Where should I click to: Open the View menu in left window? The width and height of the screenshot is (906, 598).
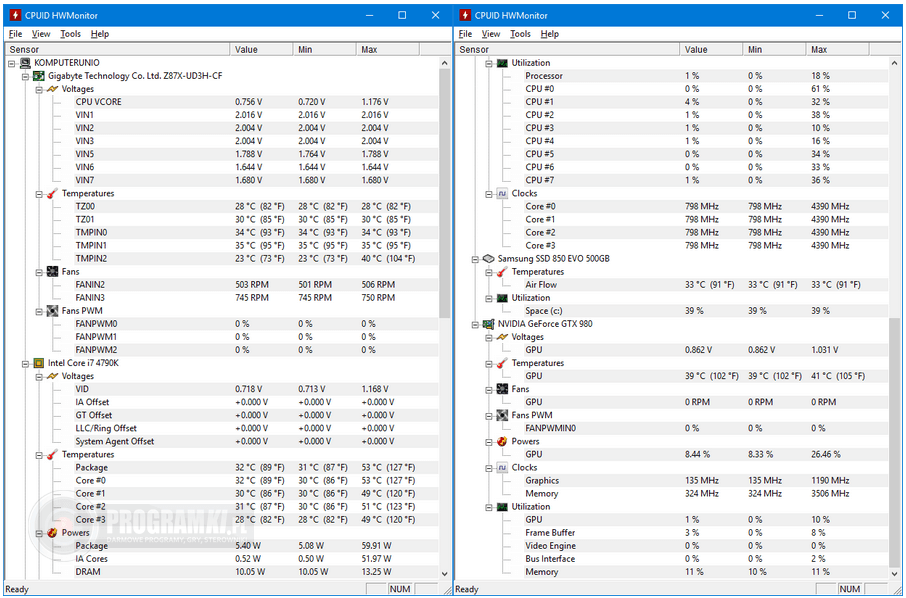[41, 34]
